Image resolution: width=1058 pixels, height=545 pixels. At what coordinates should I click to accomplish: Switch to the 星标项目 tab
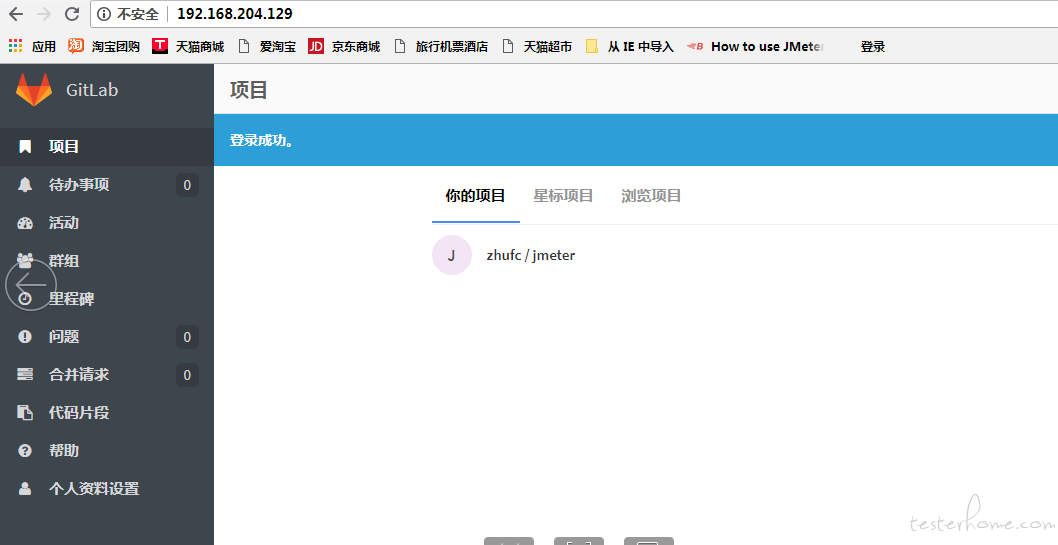(x=563, y=196)
